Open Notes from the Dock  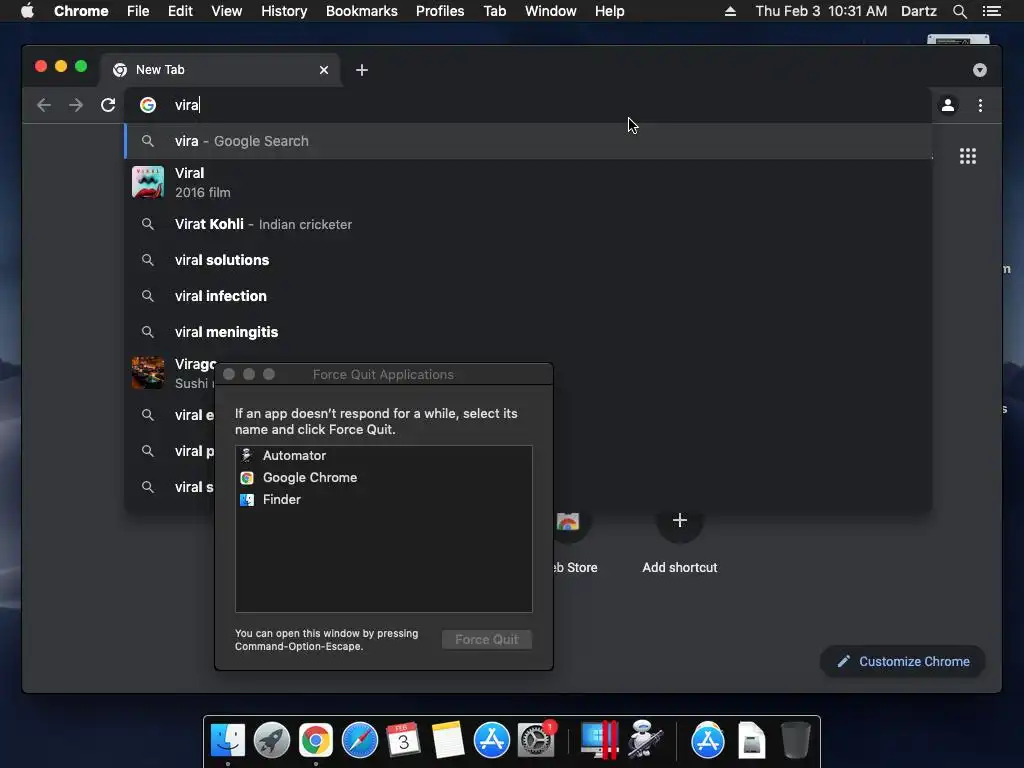[447, 740]
